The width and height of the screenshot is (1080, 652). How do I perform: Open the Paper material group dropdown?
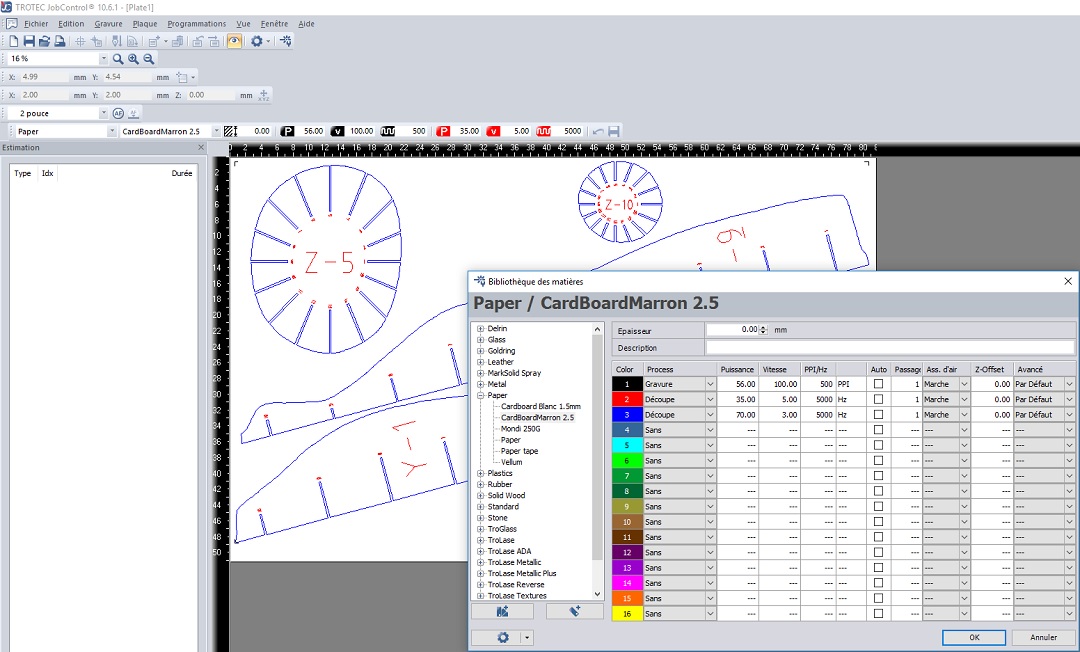pos(112,132)
